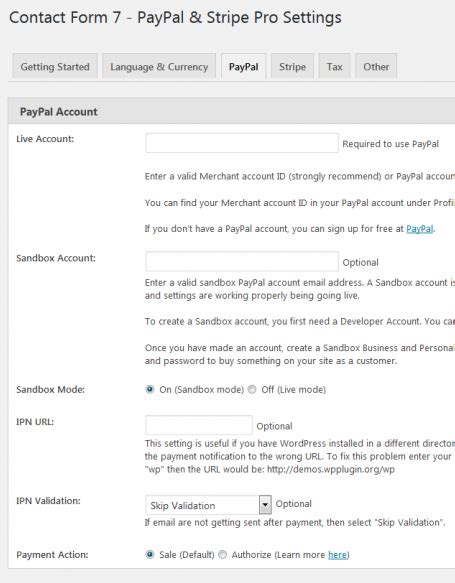This screenshot has height=583, width=455.
Task: Switch to Language & Currency tab
Action: click(x=159, y=66)
